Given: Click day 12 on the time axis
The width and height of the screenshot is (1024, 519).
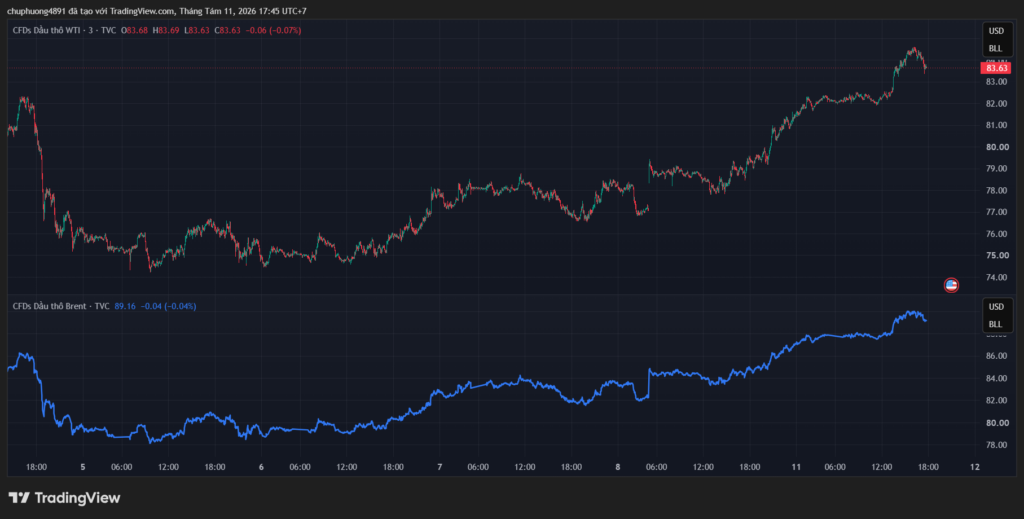Looking at the screenshot, I should pos(975,467).
